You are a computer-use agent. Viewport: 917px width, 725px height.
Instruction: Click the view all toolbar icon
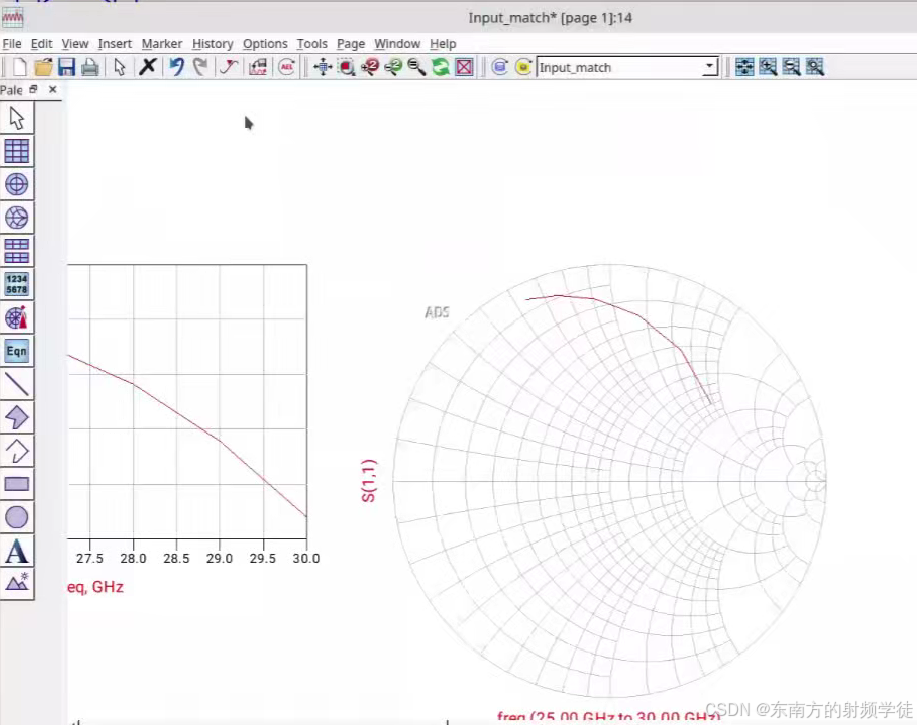coord(323,67)
